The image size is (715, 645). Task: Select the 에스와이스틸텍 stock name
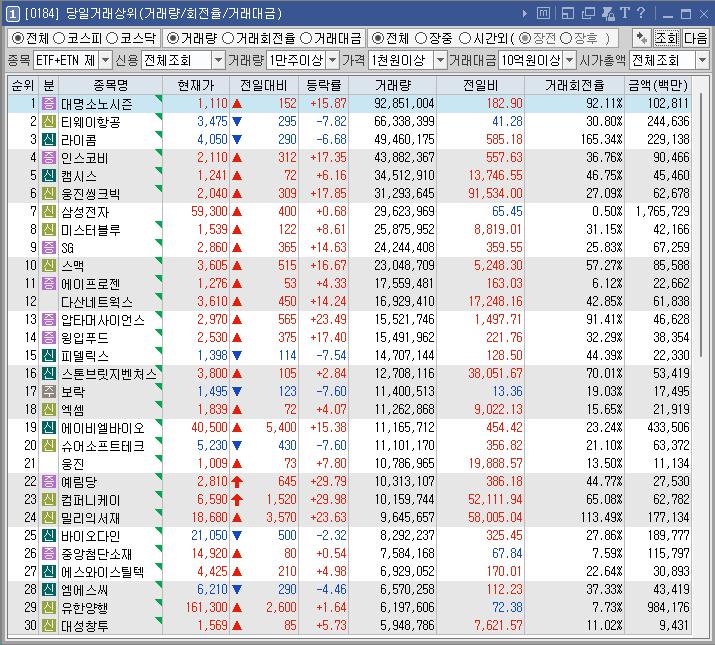click(103, 572)
